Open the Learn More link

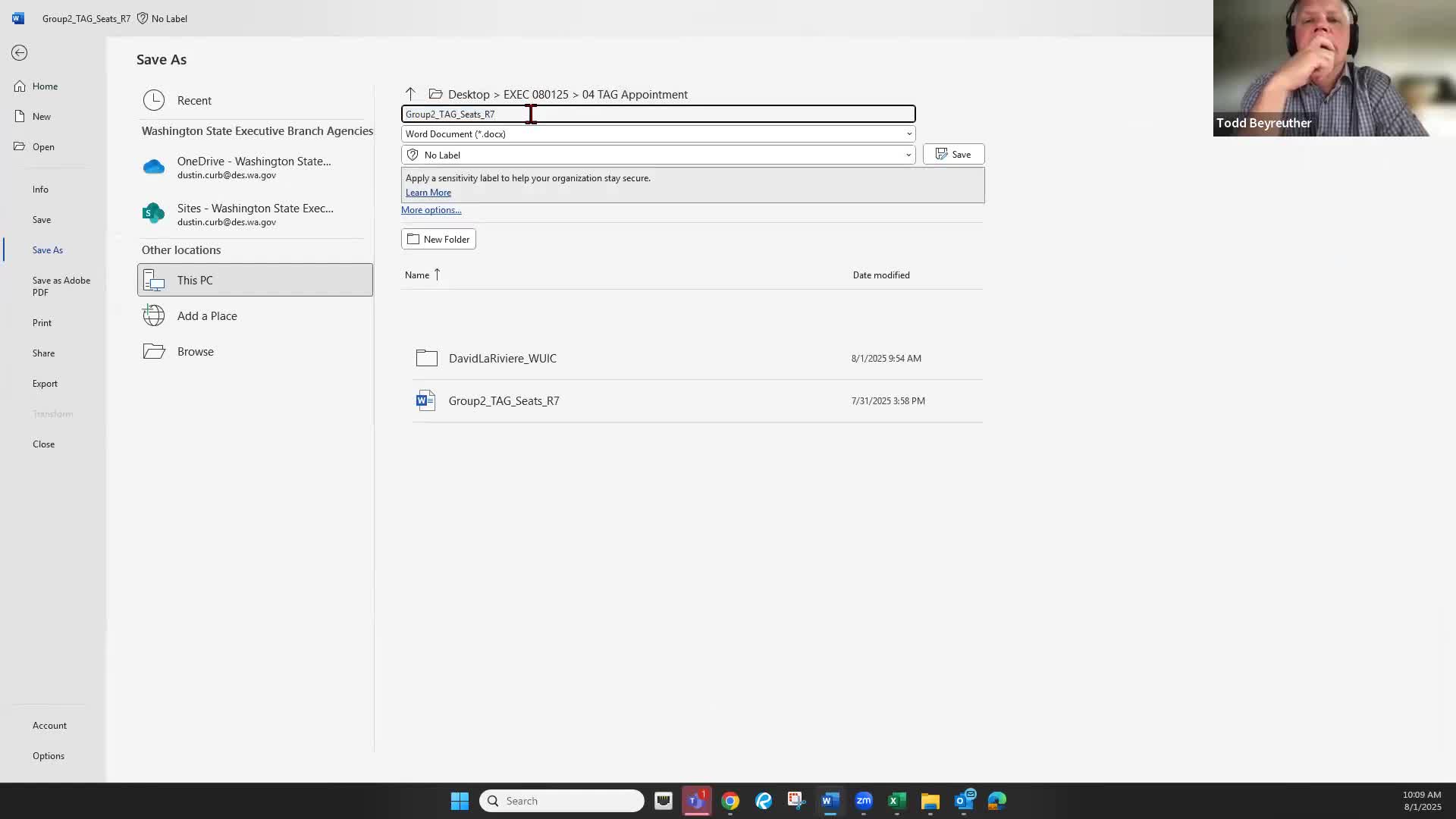tap(428, 193)
